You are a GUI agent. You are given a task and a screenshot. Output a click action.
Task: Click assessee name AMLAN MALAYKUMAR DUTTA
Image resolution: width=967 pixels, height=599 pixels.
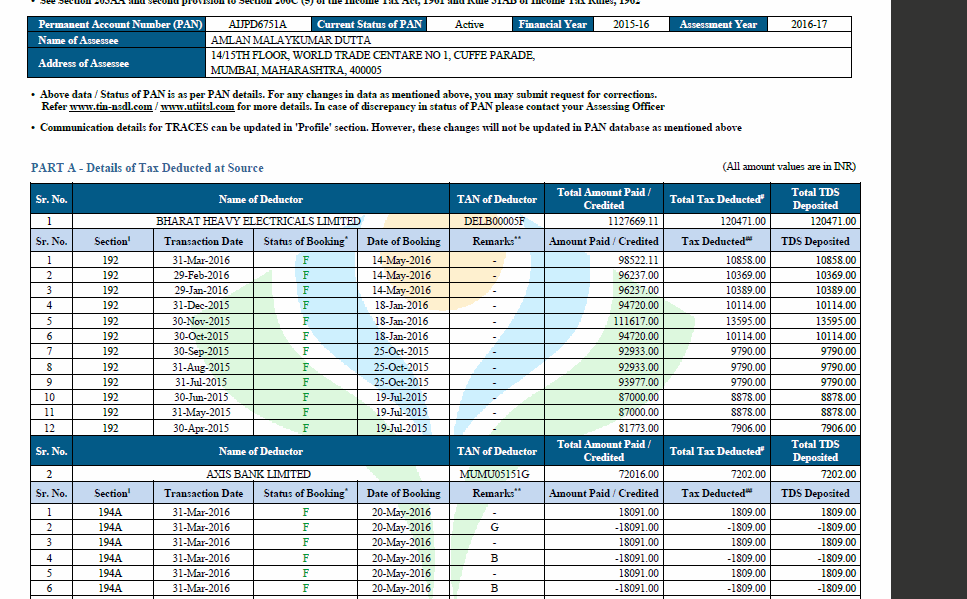[x=290, y=40]
